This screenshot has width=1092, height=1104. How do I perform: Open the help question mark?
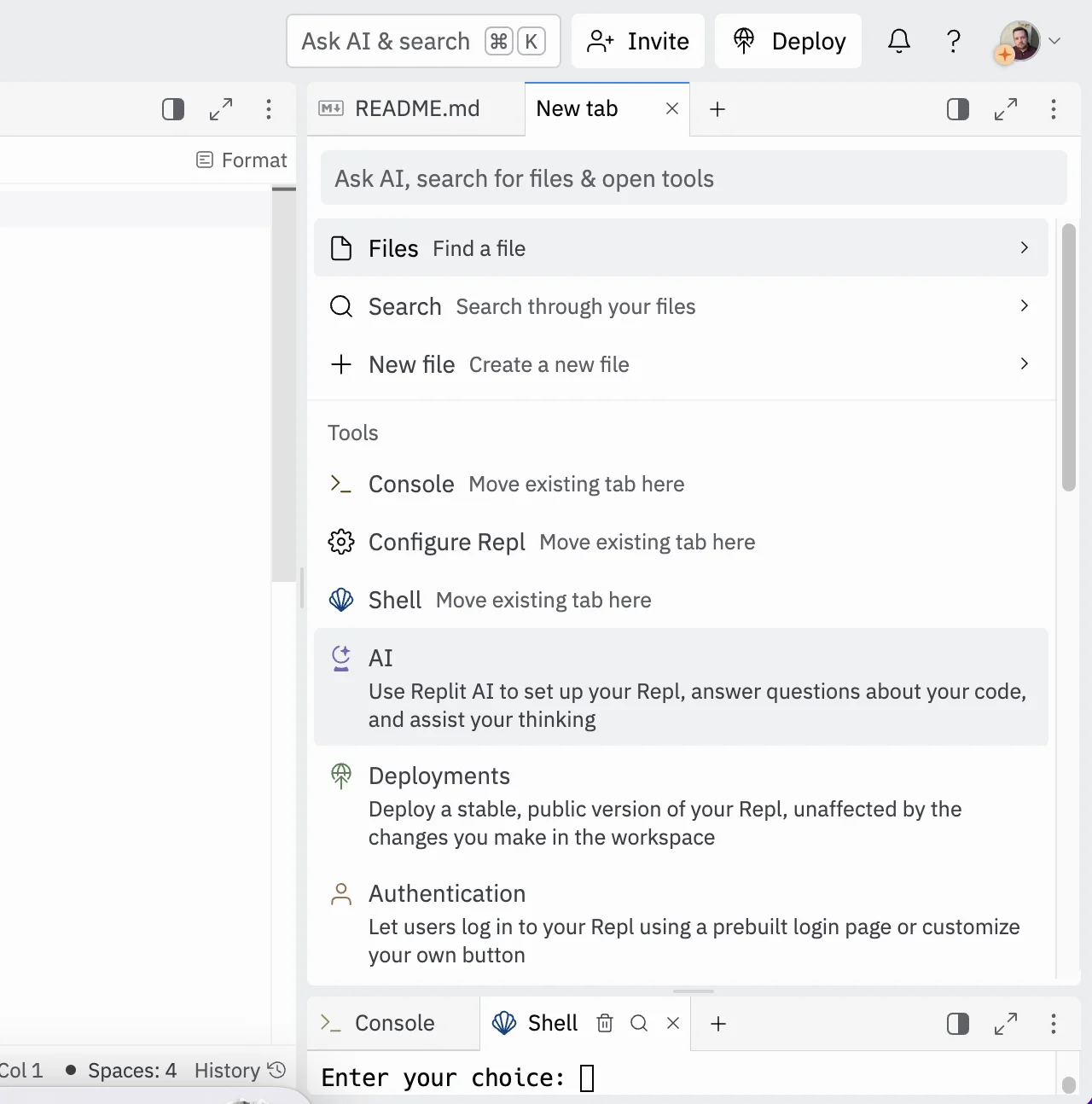954,41
